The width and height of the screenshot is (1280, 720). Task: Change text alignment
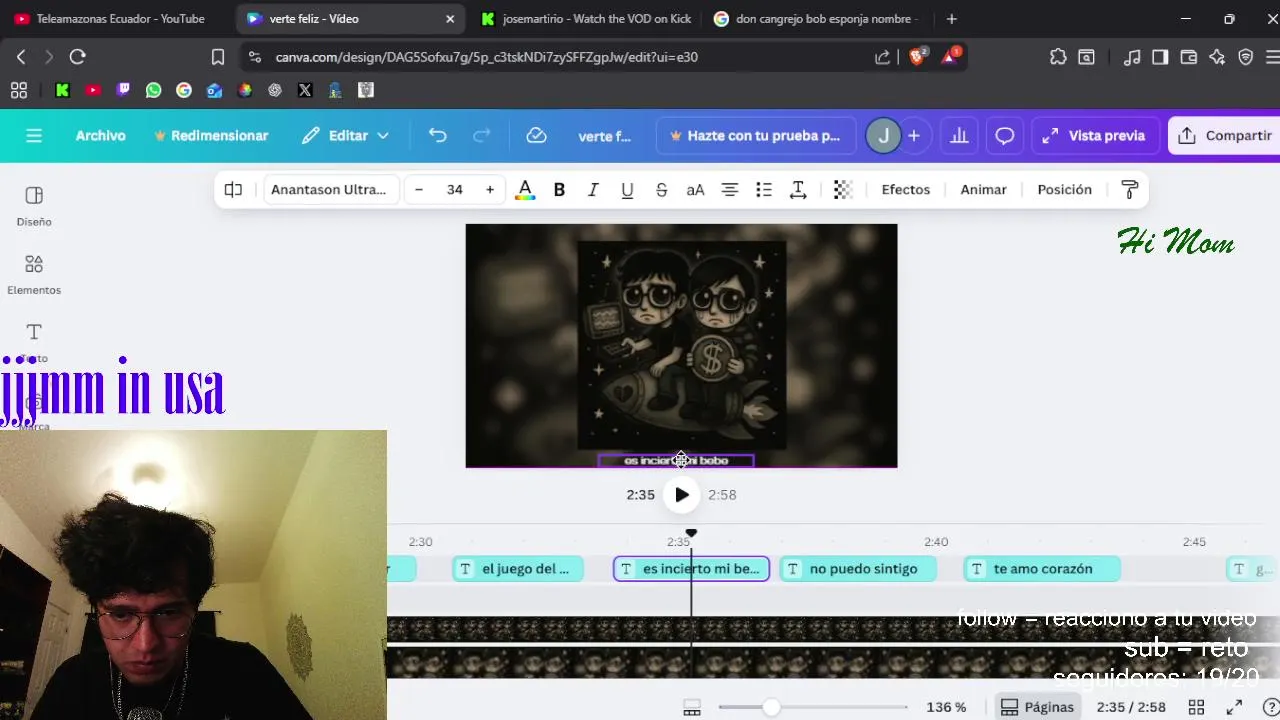(730, 189)
